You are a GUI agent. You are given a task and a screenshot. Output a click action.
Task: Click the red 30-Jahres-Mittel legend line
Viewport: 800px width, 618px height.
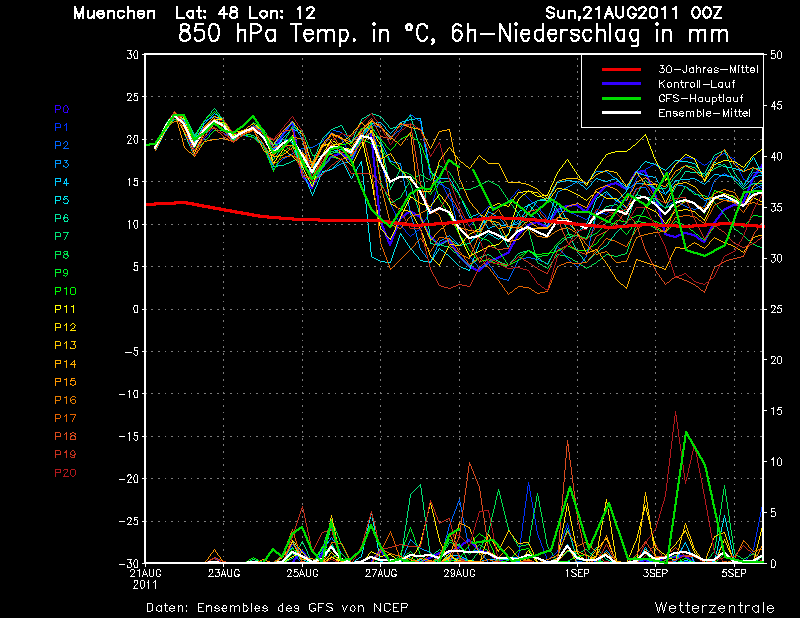pos(621,69)
